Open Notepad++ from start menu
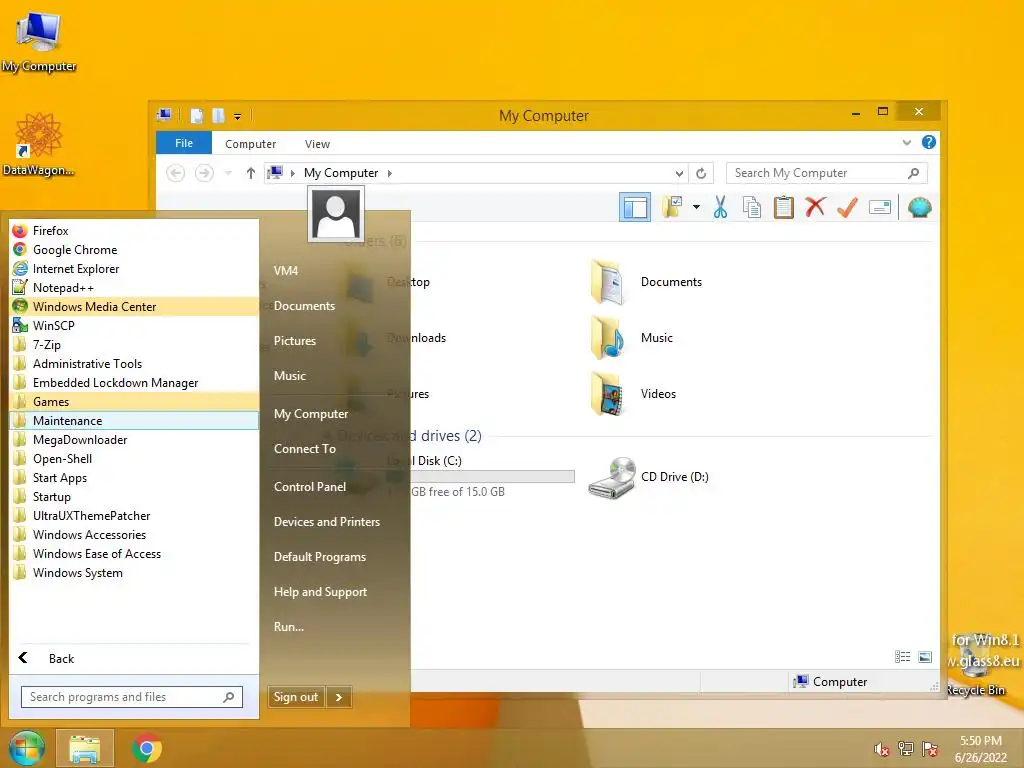The image size is (1024, 768). coord(134,287)
